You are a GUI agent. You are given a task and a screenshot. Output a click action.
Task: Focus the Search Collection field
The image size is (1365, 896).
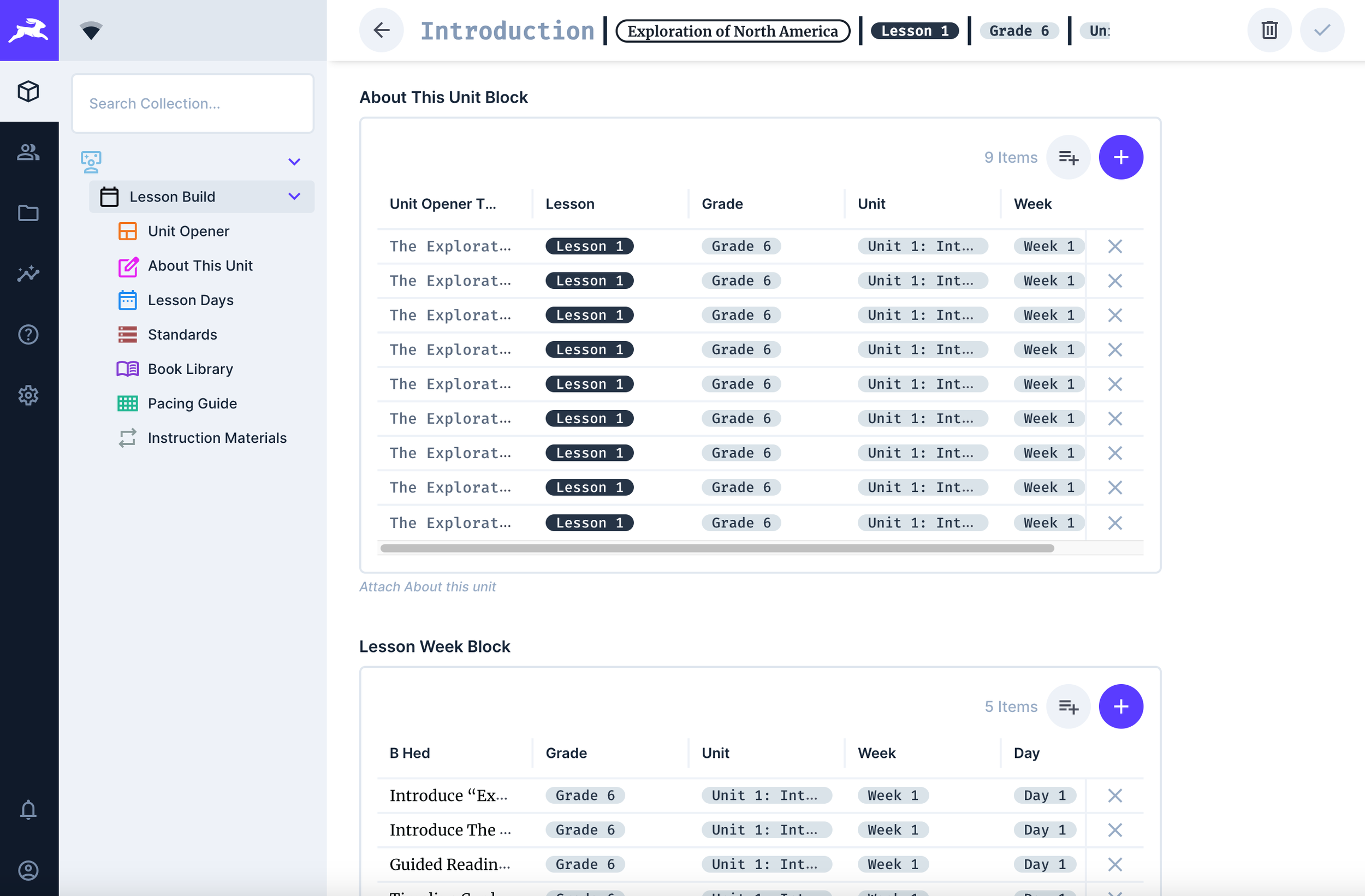click(193, 103)
